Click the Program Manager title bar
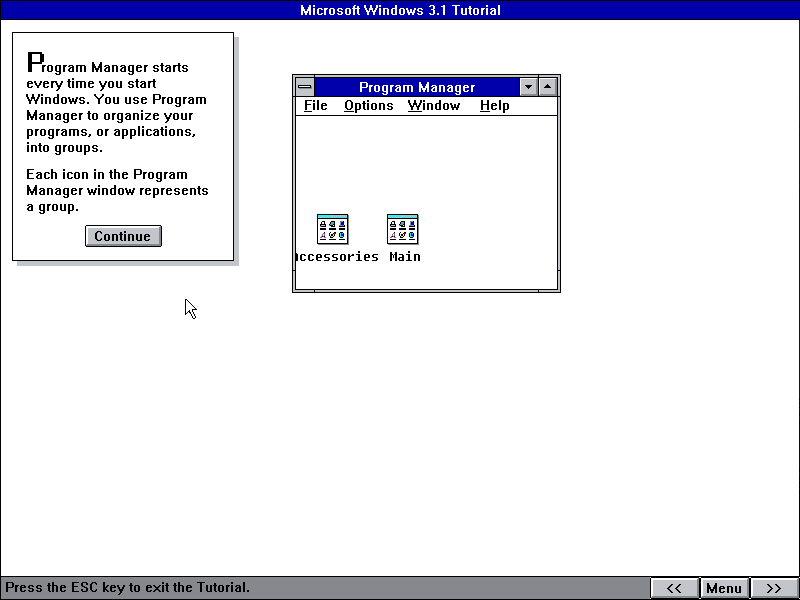The image size is (800, 600). [x=417, y=87]
